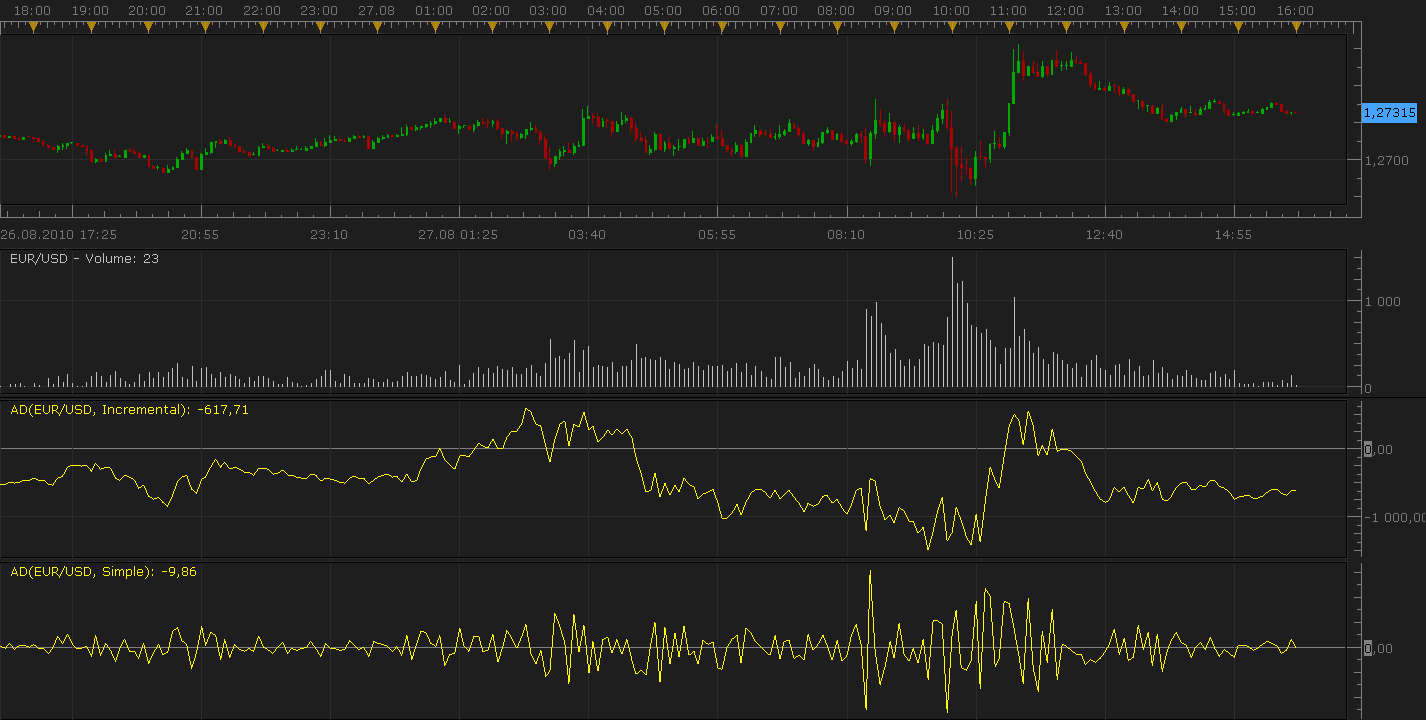This screenshot has width=1426, height=720.
Task: Select the timeline marker below 21:00
Action: pyautogui.click(x=205, y=28)
